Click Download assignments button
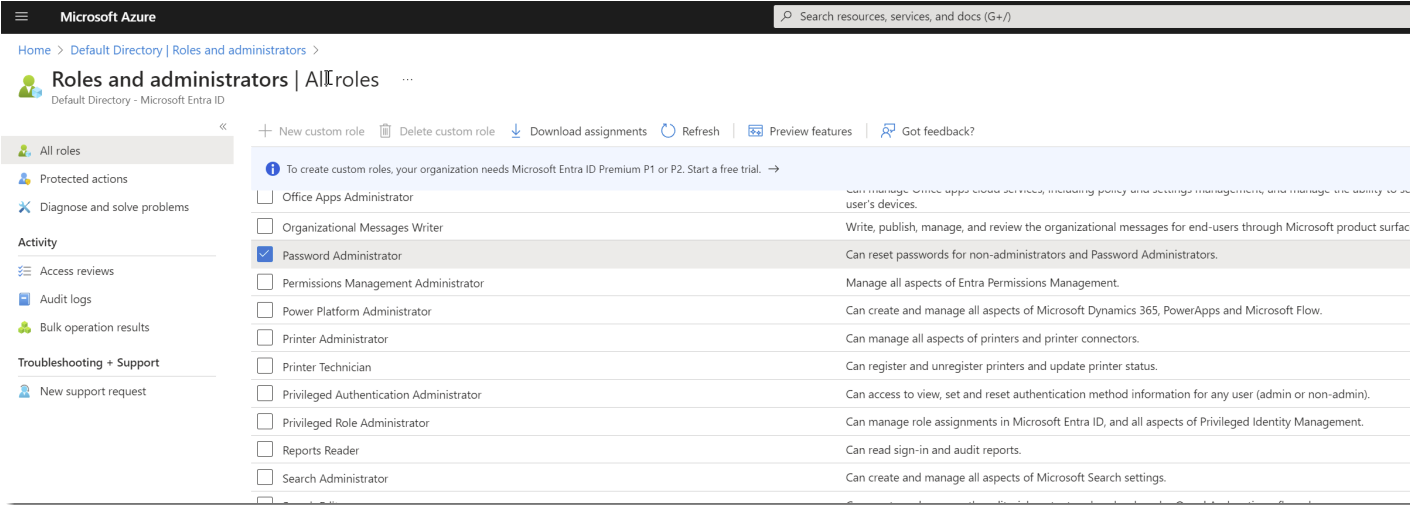Screen dimensions: 1410x505 click(x=578, y=131)
